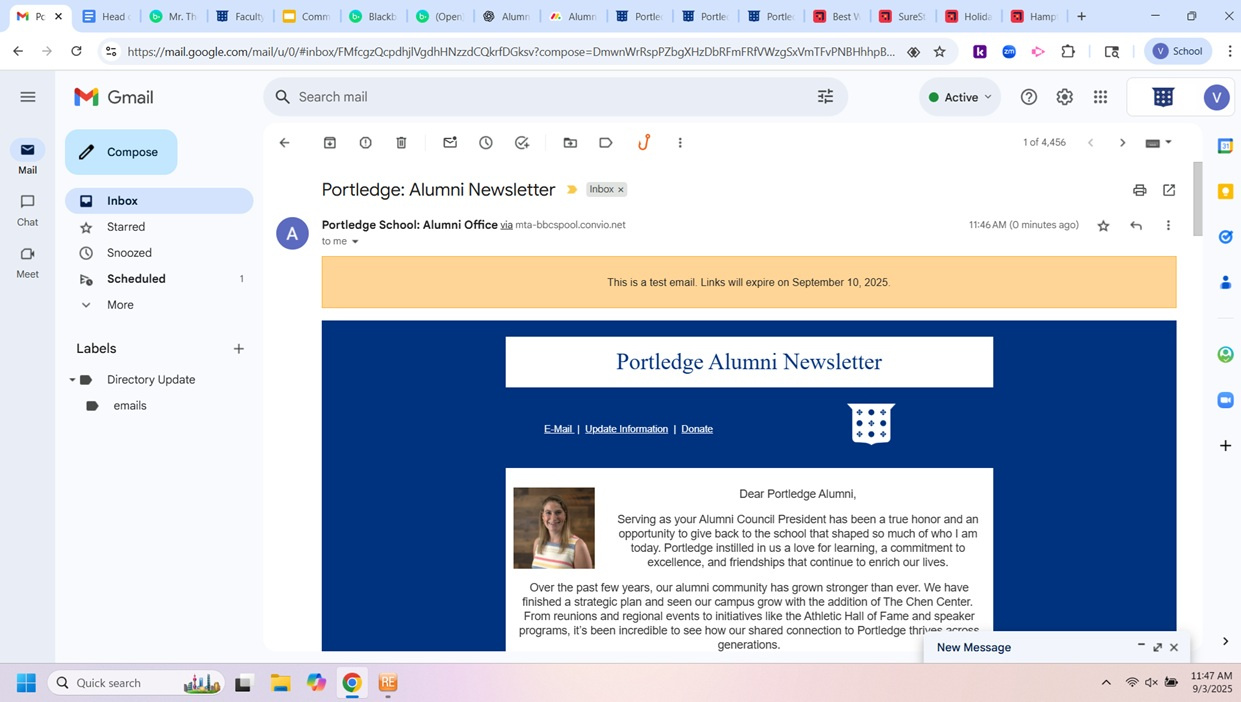
Task: Mark the message as important
Action: pyautogui.click(x=572, y=190)
